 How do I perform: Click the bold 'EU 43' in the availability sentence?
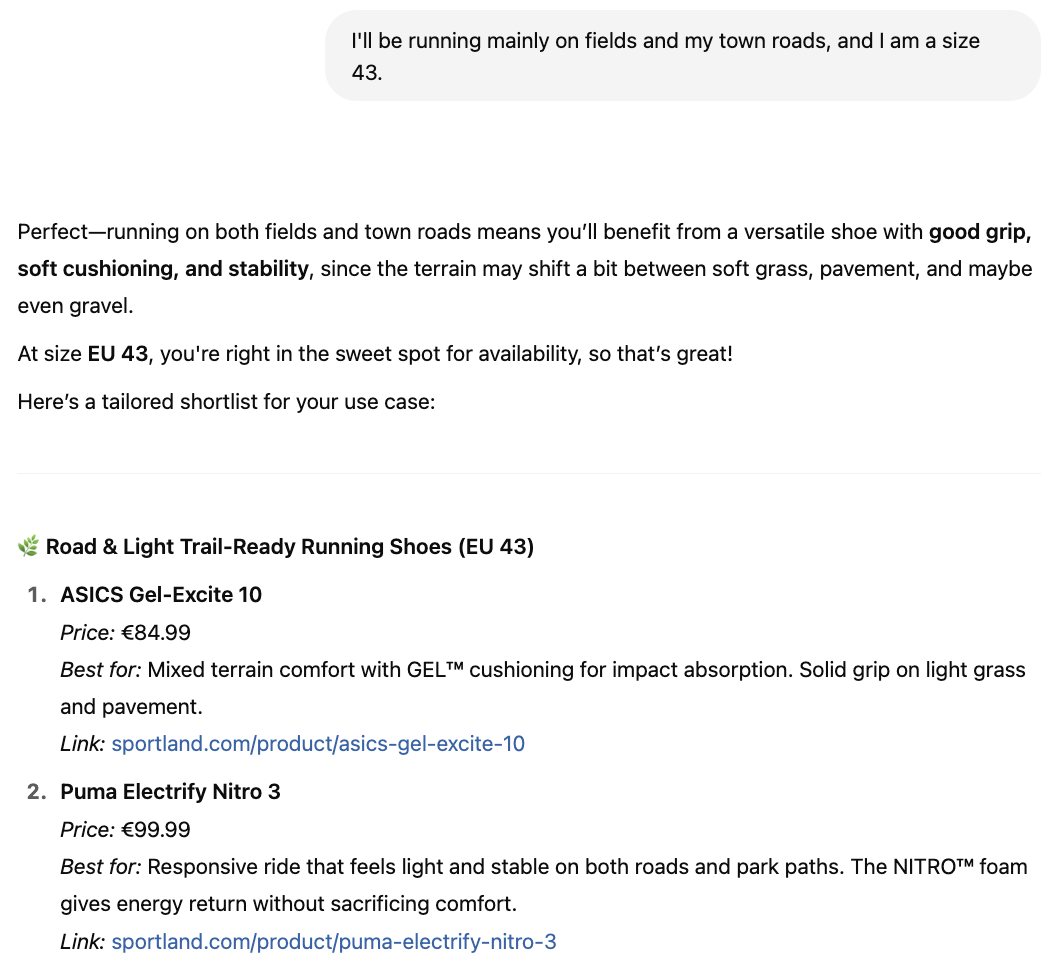click(x=118, y=354)
